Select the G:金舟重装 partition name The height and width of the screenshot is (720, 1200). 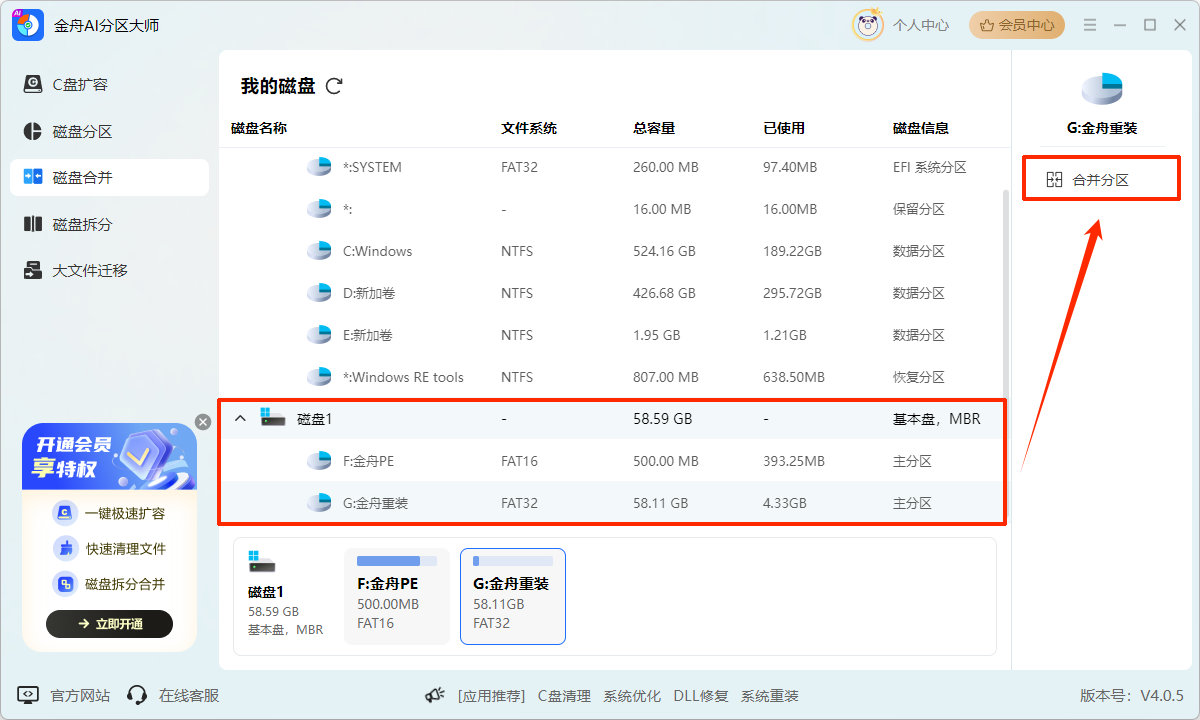click(x=375, y=503)
